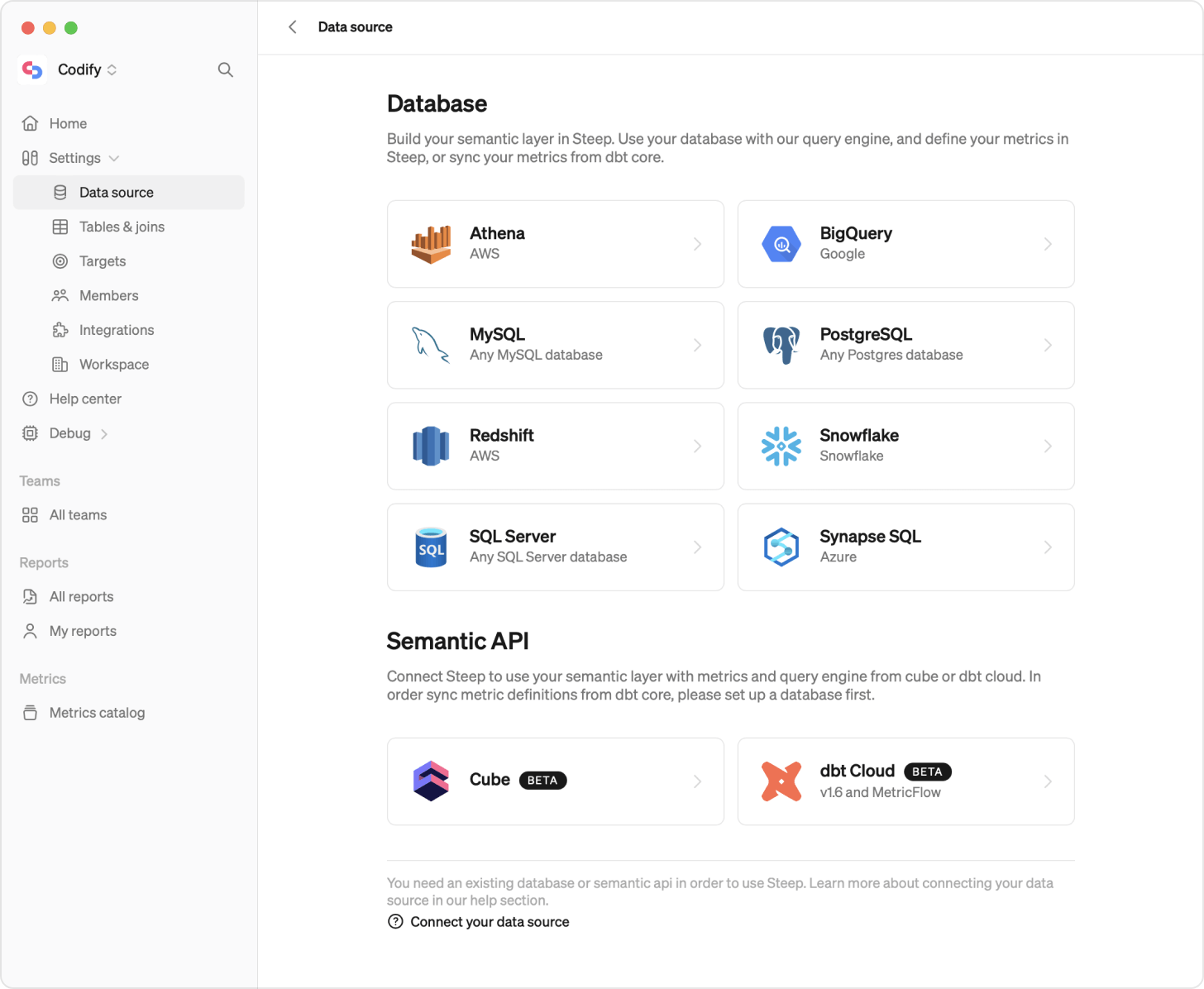Click the chevron on the Synapse SQL card

(x=1048, y=547)
